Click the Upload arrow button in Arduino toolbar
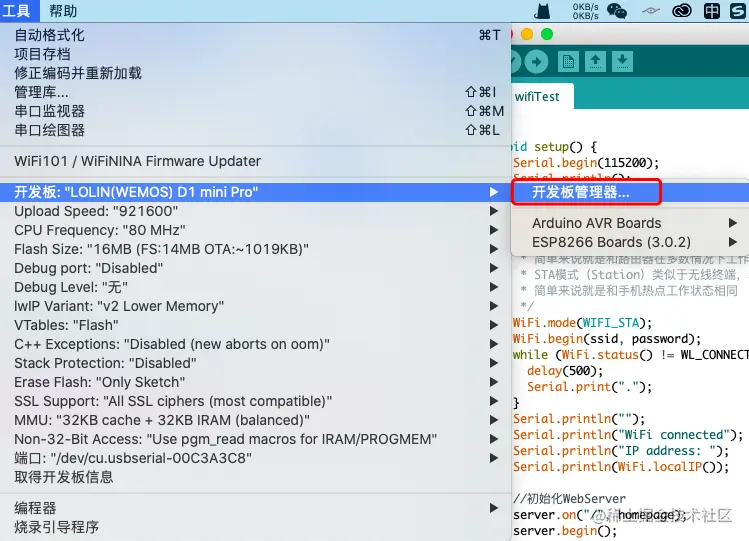Image resolution: width=749 pixels, height=541 pixels. point(536,62)
